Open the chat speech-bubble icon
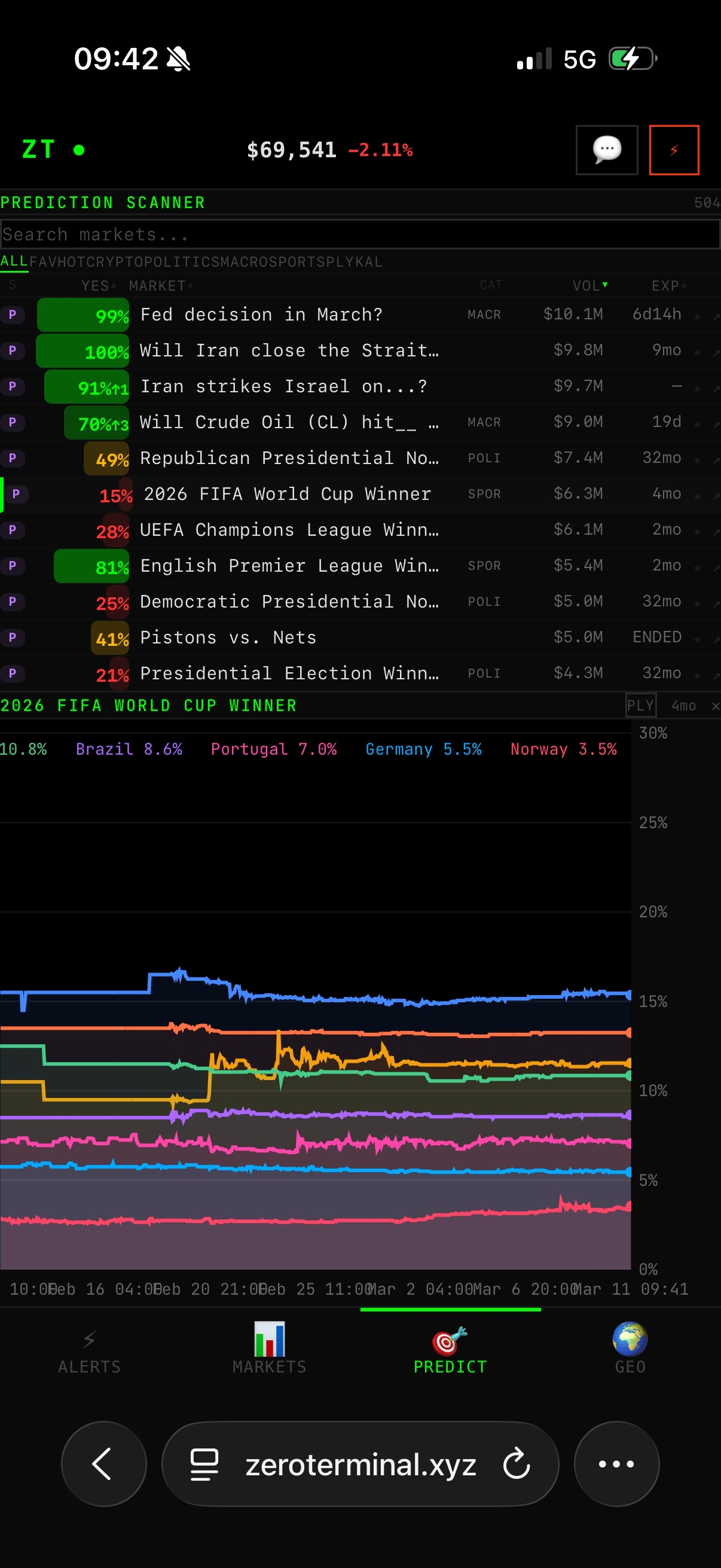Viewport: 721px width, 1568px height. click(x=607, y=150)
